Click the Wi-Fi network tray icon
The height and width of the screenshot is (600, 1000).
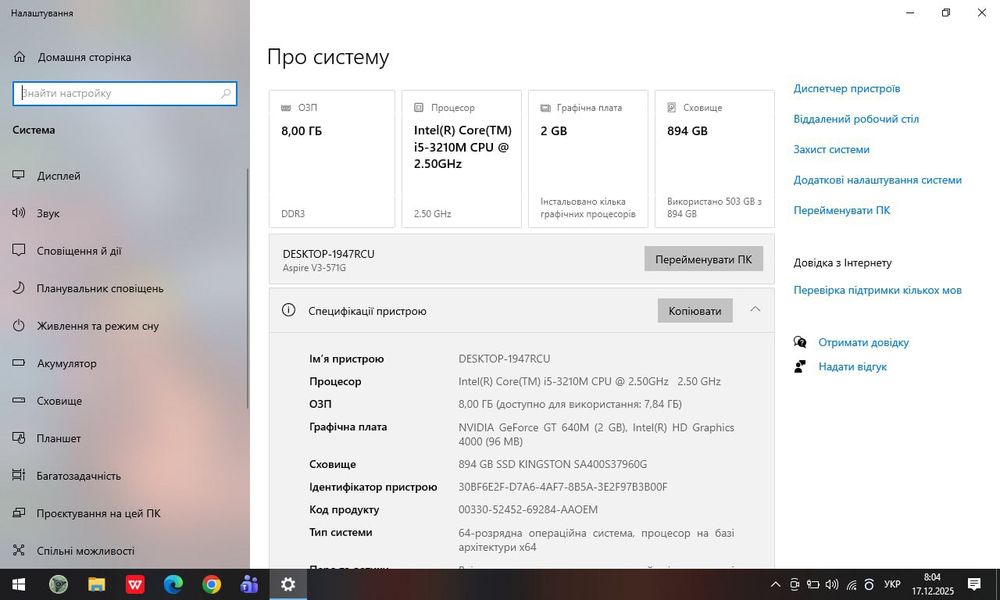click(x=851, y=584)
